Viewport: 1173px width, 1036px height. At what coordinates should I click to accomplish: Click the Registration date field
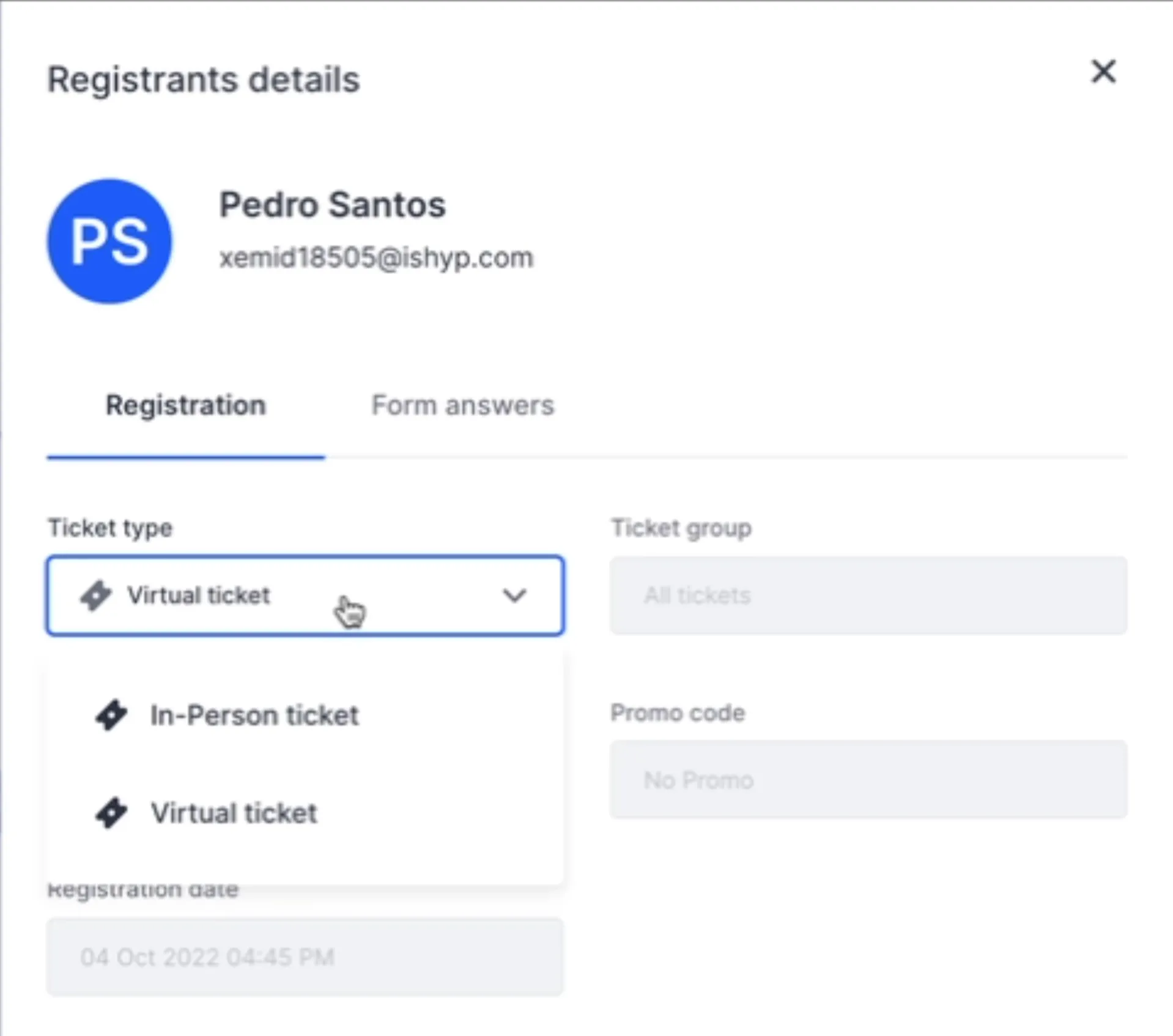coord(305,957)
